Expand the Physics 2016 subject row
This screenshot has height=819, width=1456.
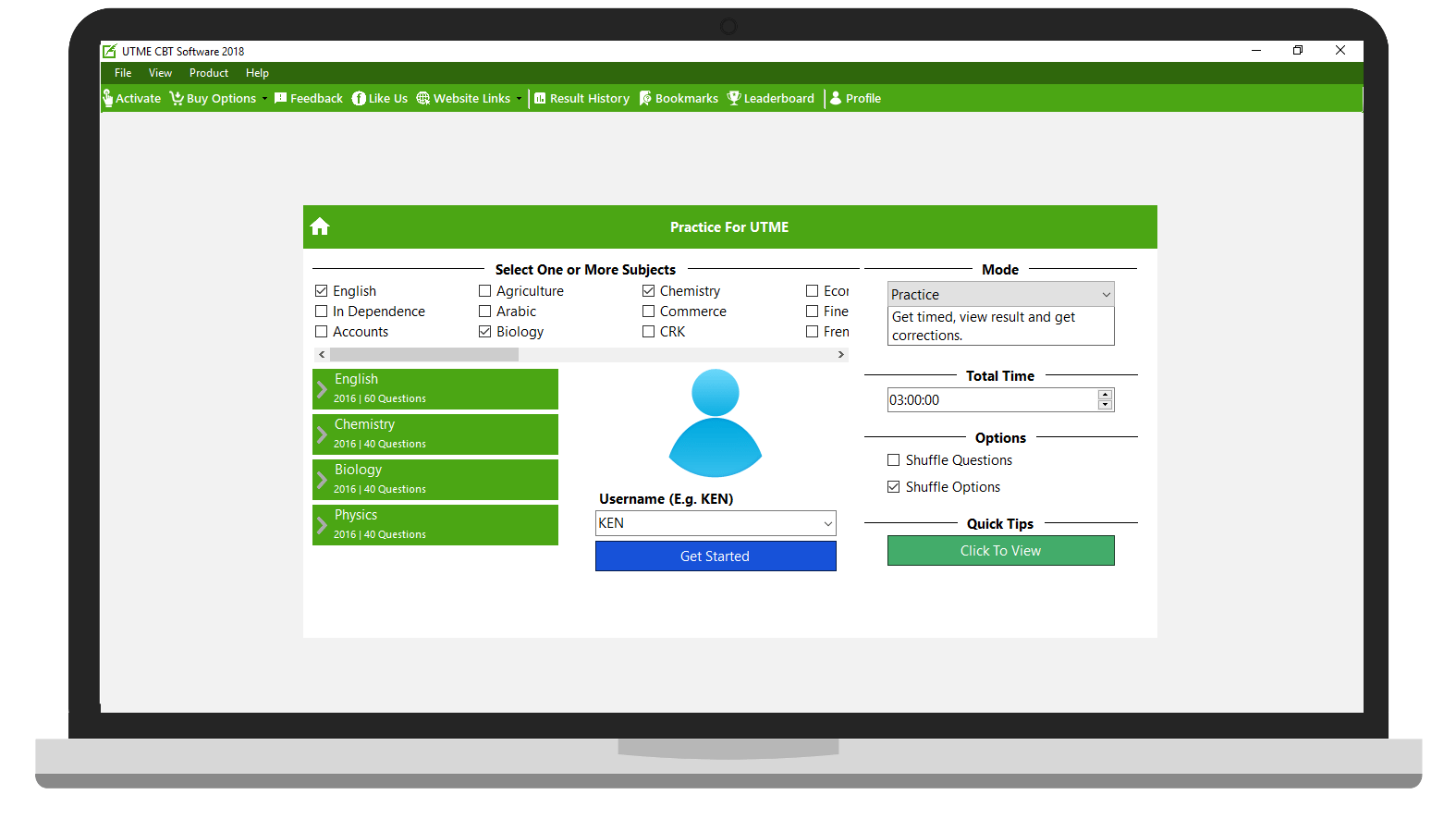435,525
